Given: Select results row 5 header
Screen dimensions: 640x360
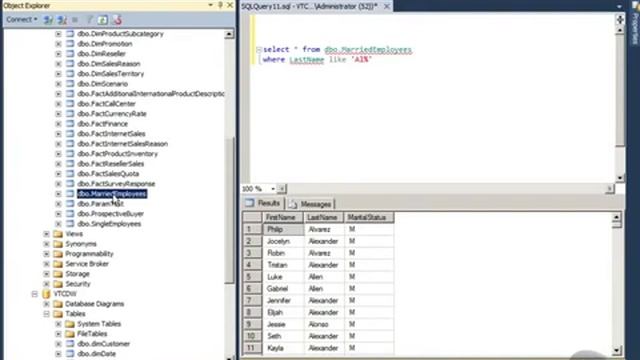Looking at the screenshot, I should [x=252, y=277].
